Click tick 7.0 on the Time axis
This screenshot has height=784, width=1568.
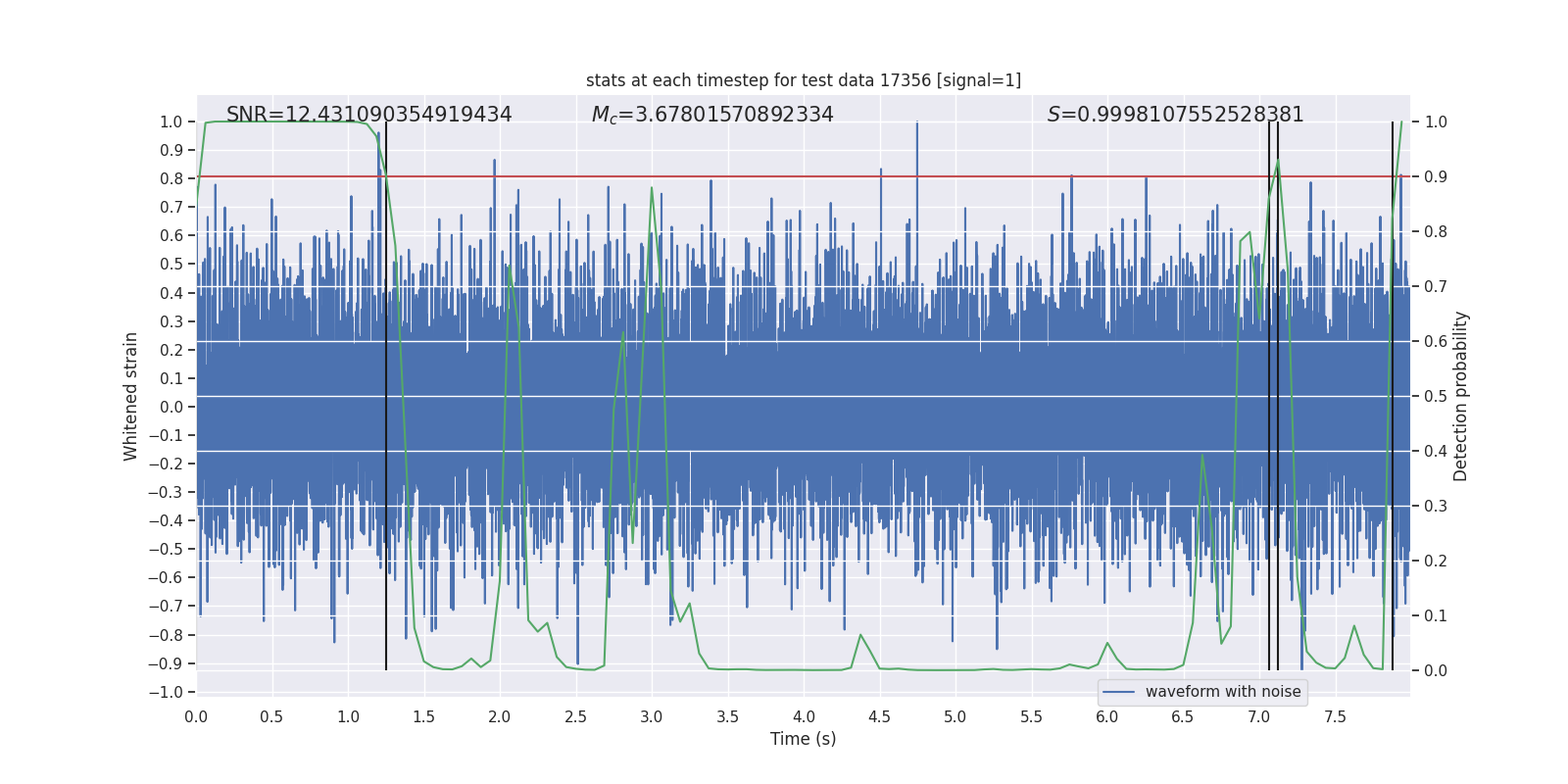click(x=1259, y=716)
